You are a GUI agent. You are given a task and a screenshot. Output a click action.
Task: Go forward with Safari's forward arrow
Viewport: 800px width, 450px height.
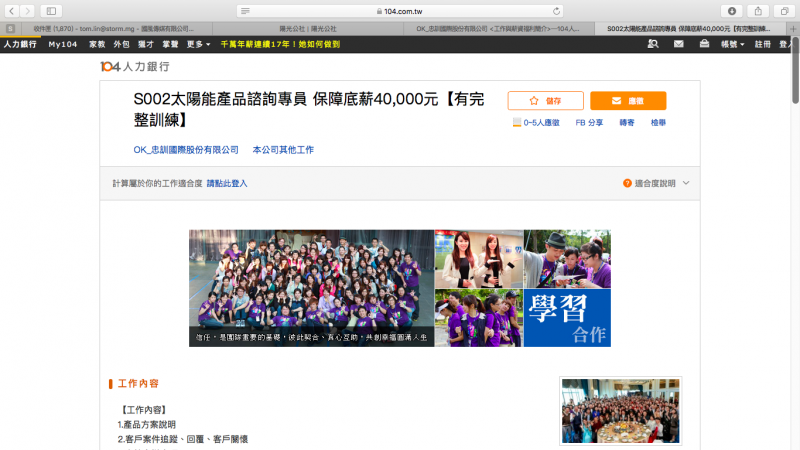pos(28,11)
